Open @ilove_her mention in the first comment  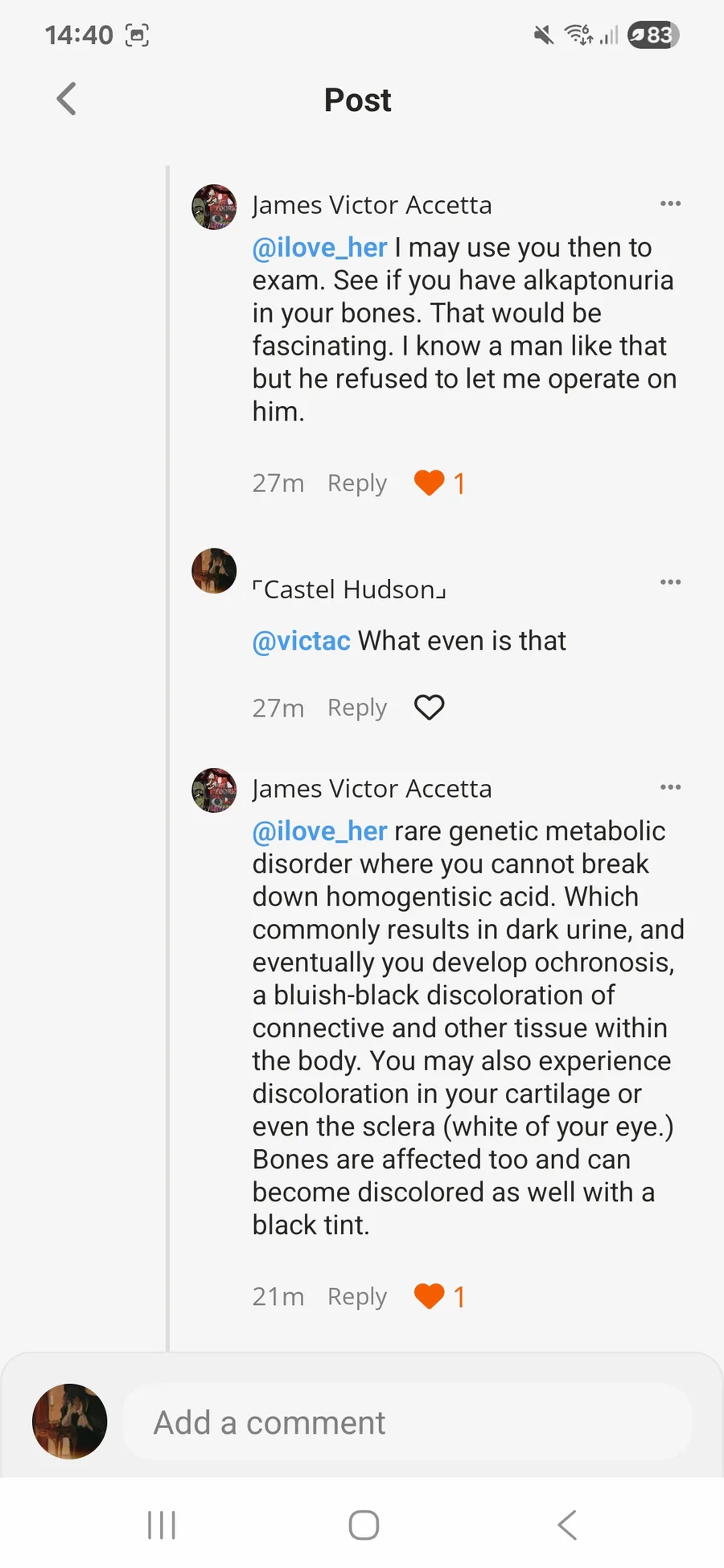(x=320, y=248)
